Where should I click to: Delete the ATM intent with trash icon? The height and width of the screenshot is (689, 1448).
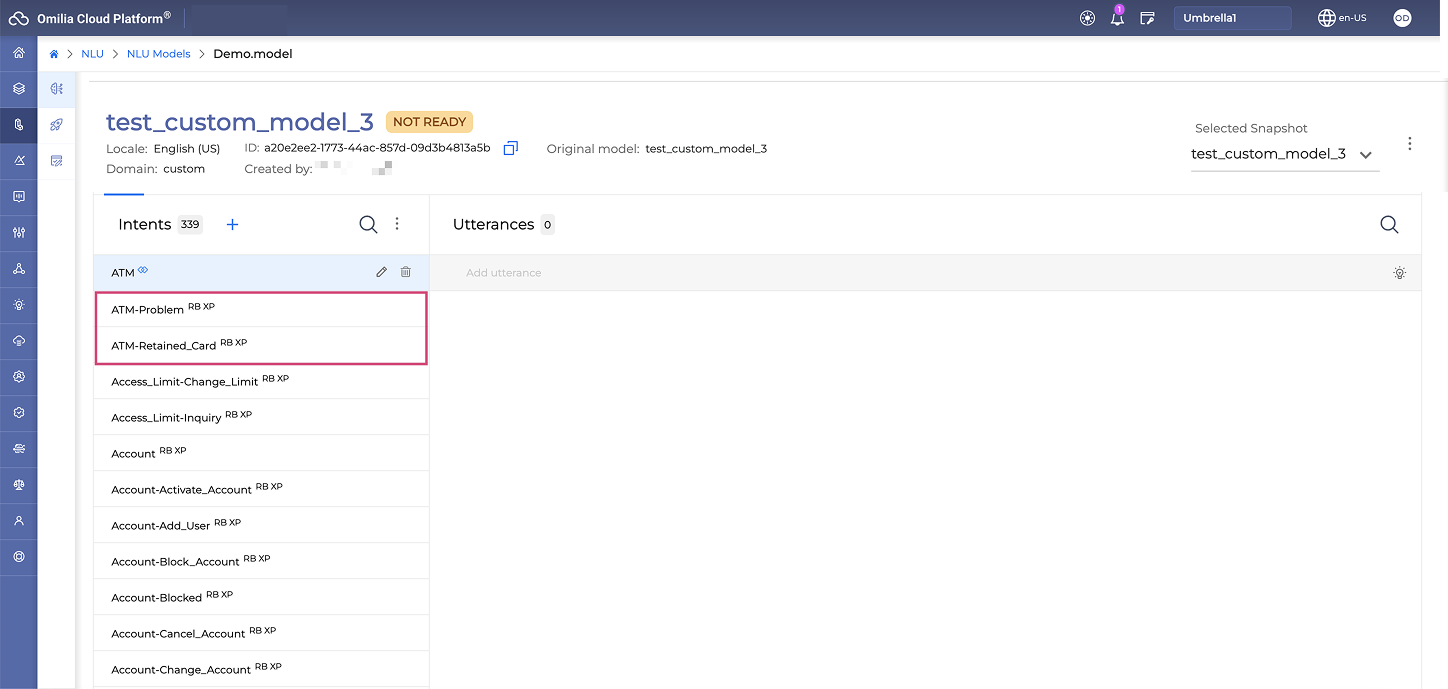click(405, 272)
